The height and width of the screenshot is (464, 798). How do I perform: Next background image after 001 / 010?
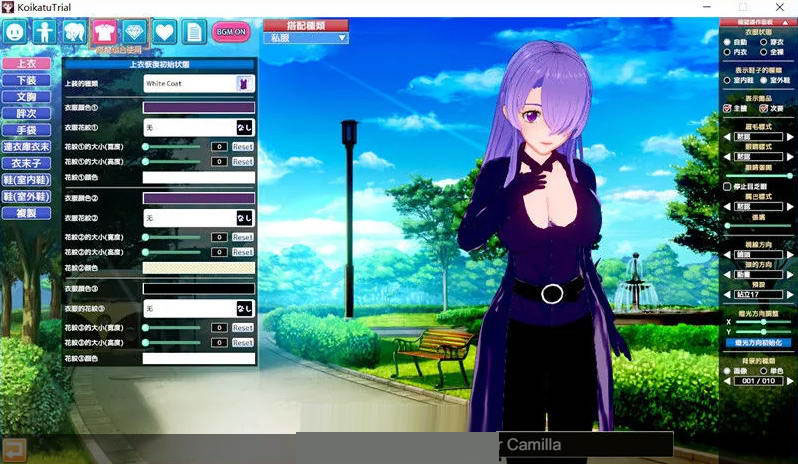789,381
